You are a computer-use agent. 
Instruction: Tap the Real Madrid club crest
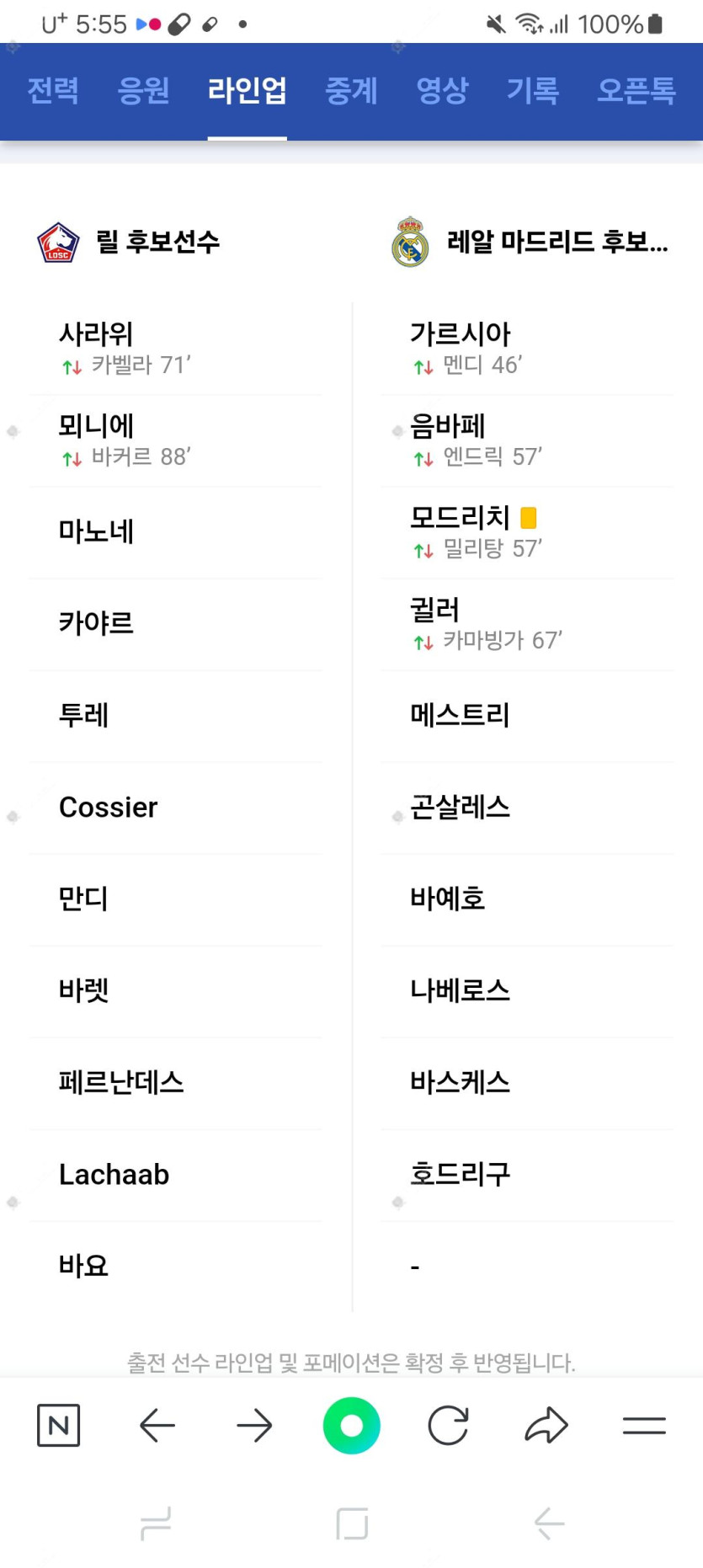click(410, 243)
